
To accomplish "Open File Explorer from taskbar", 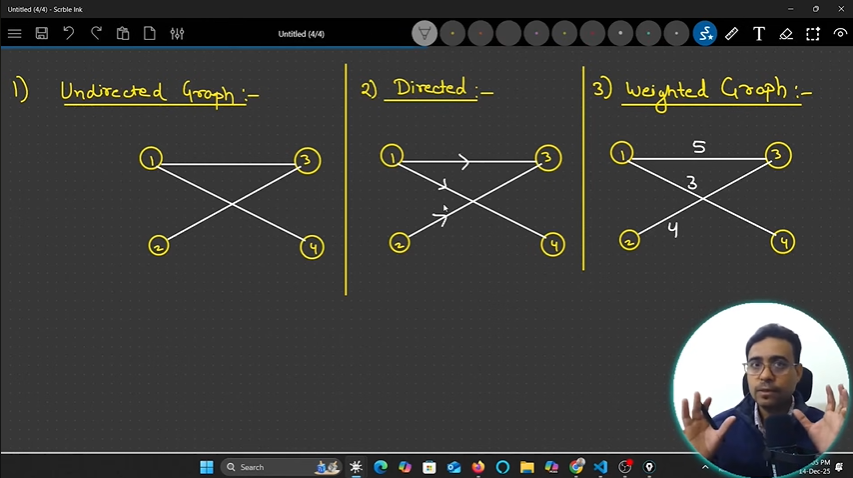I will click(527, 467).
